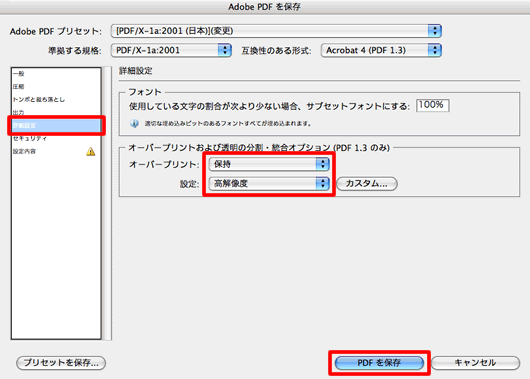Screen dimensions: 530x379
Task: Open the PDF/X-1a:2001 standard dropdown
Action: click(171, 50)
